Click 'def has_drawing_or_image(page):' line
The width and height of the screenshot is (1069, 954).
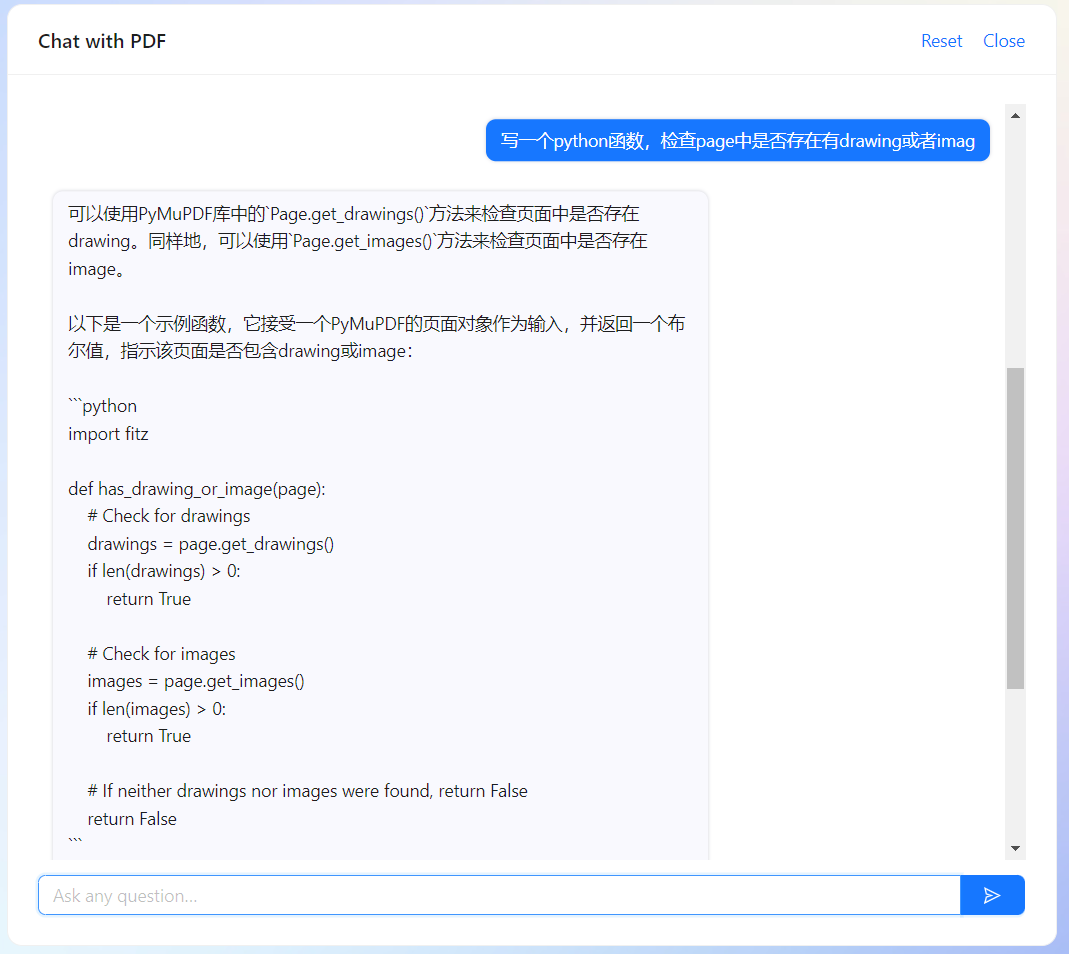click(197, 489)
